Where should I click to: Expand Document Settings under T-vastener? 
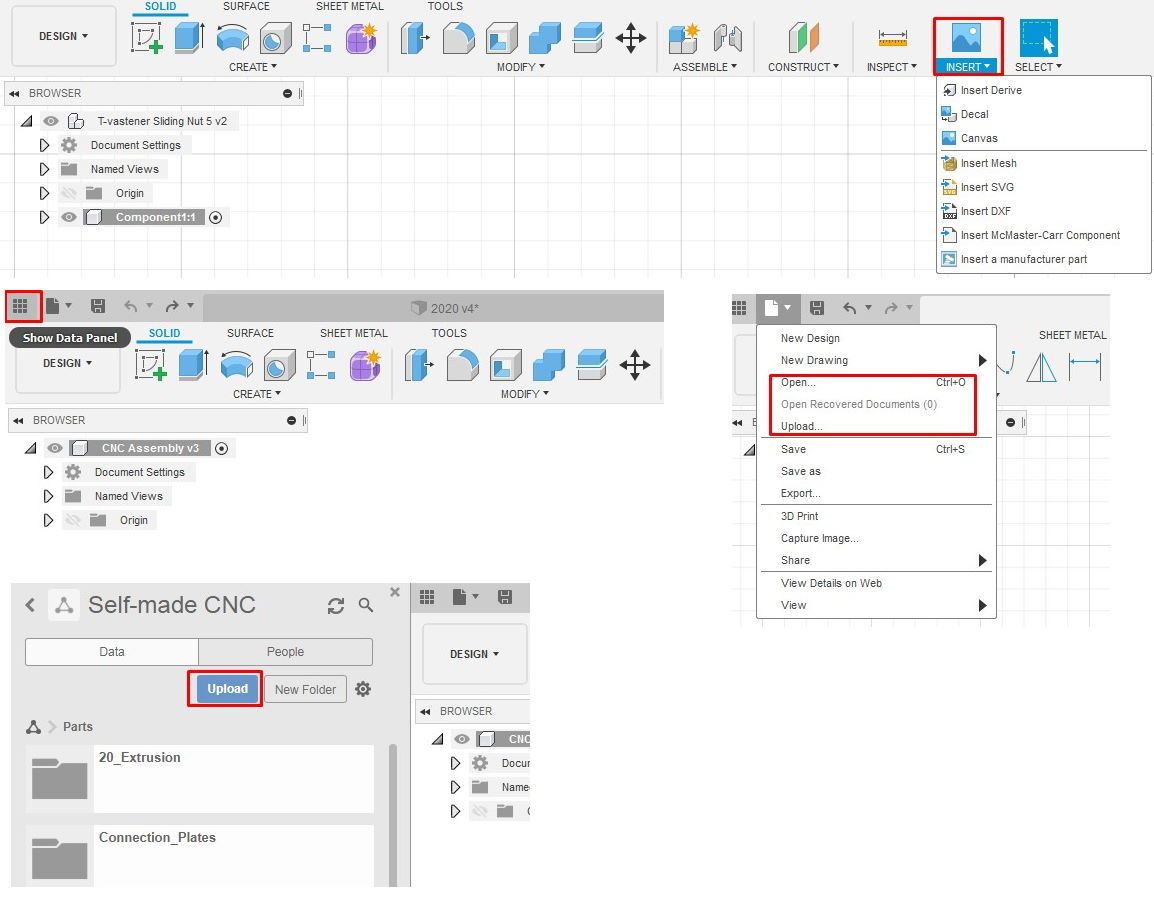pyautogui.click(x=44, y=145)
